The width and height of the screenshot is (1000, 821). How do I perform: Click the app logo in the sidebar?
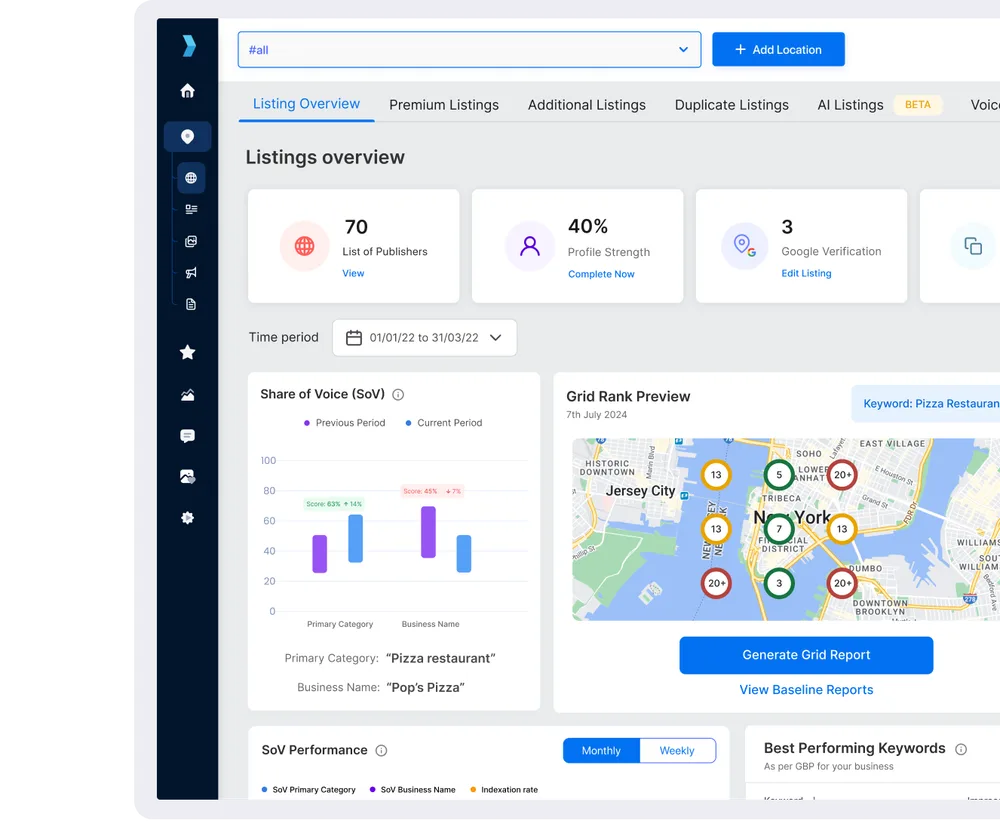[x=189, y=46]
